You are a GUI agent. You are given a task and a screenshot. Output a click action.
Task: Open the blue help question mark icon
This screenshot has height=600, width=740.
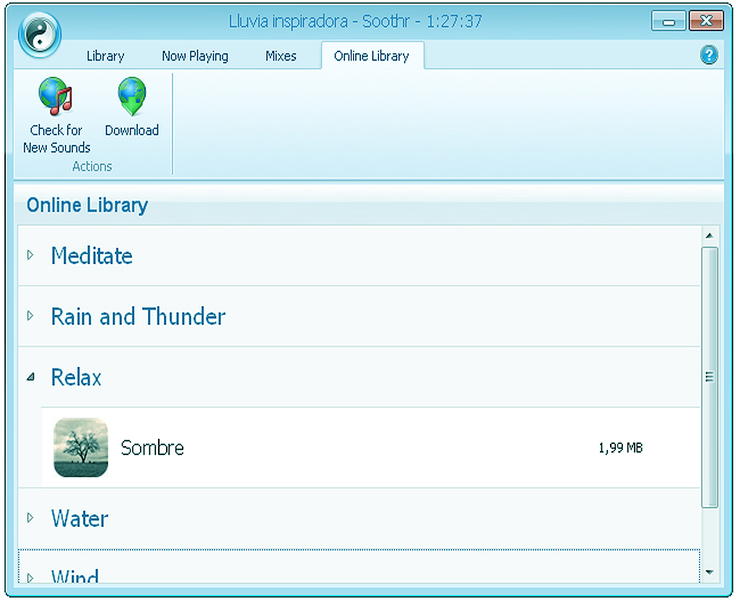pyautogui.click(x=708, y=55)
